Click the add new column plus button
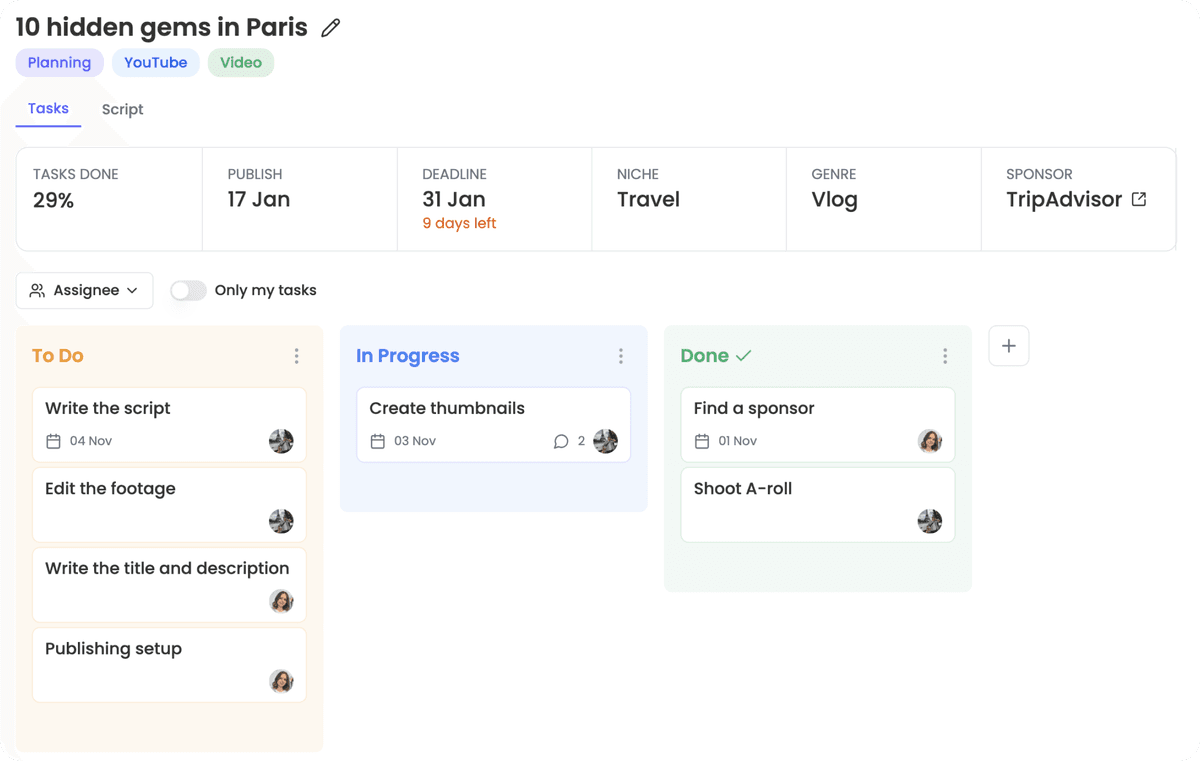 pos(1008,346)
